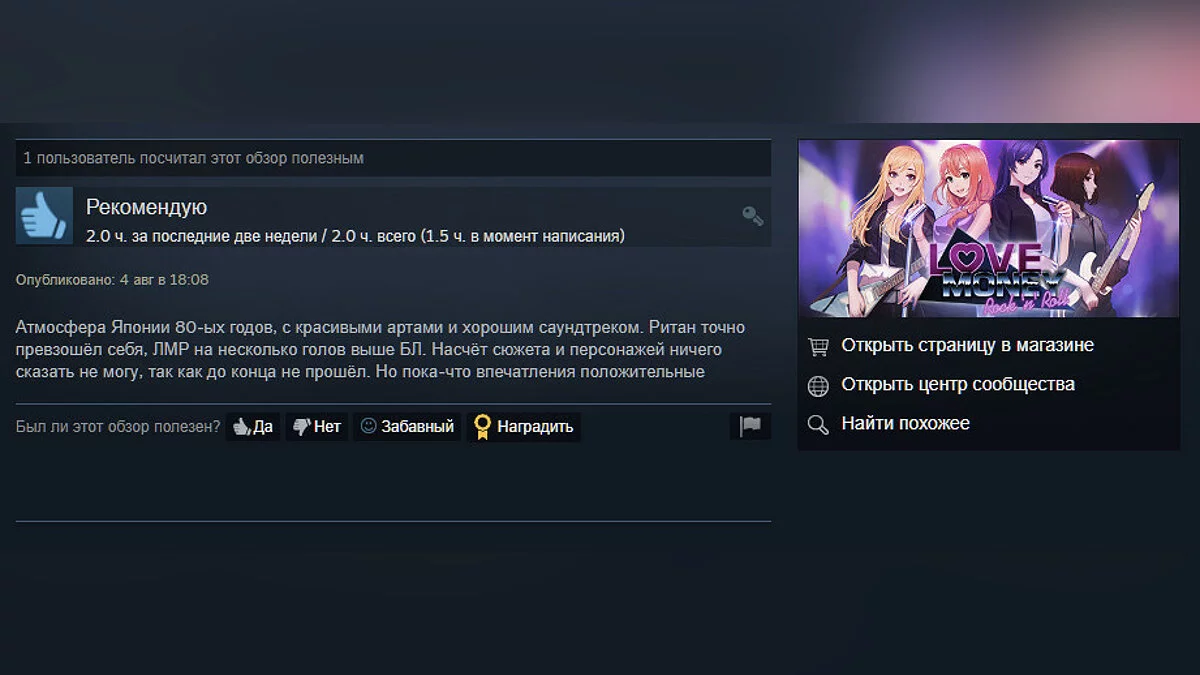Click the shopping cart icon

[818, 346]
